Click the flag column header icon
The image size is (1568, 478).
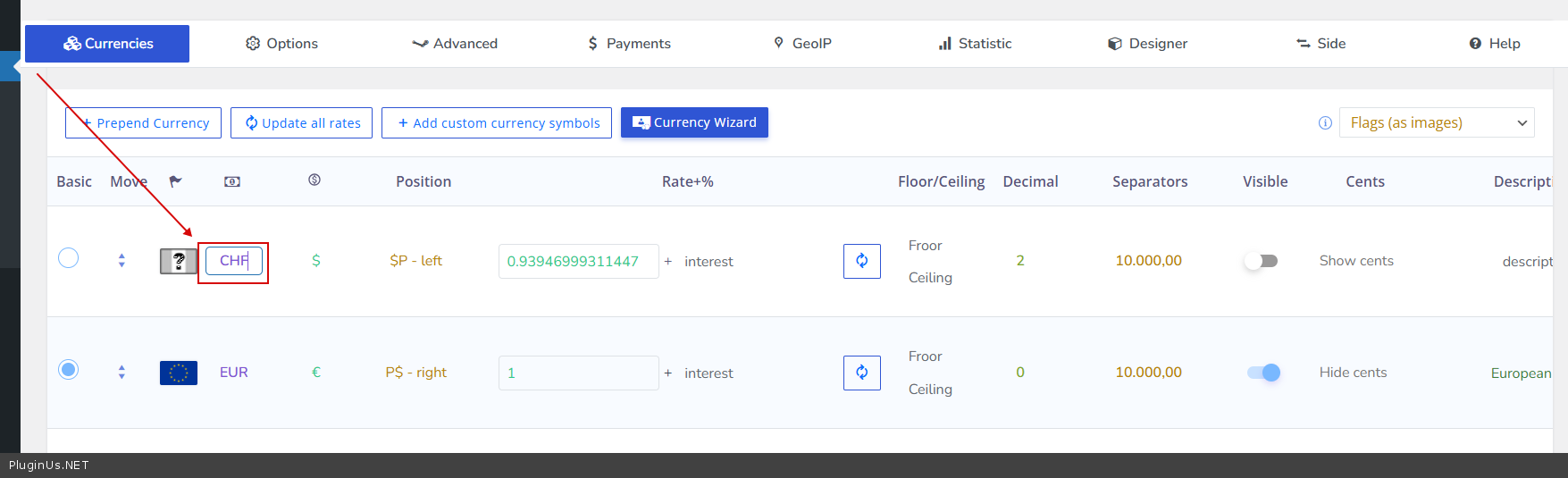[175, 181]
